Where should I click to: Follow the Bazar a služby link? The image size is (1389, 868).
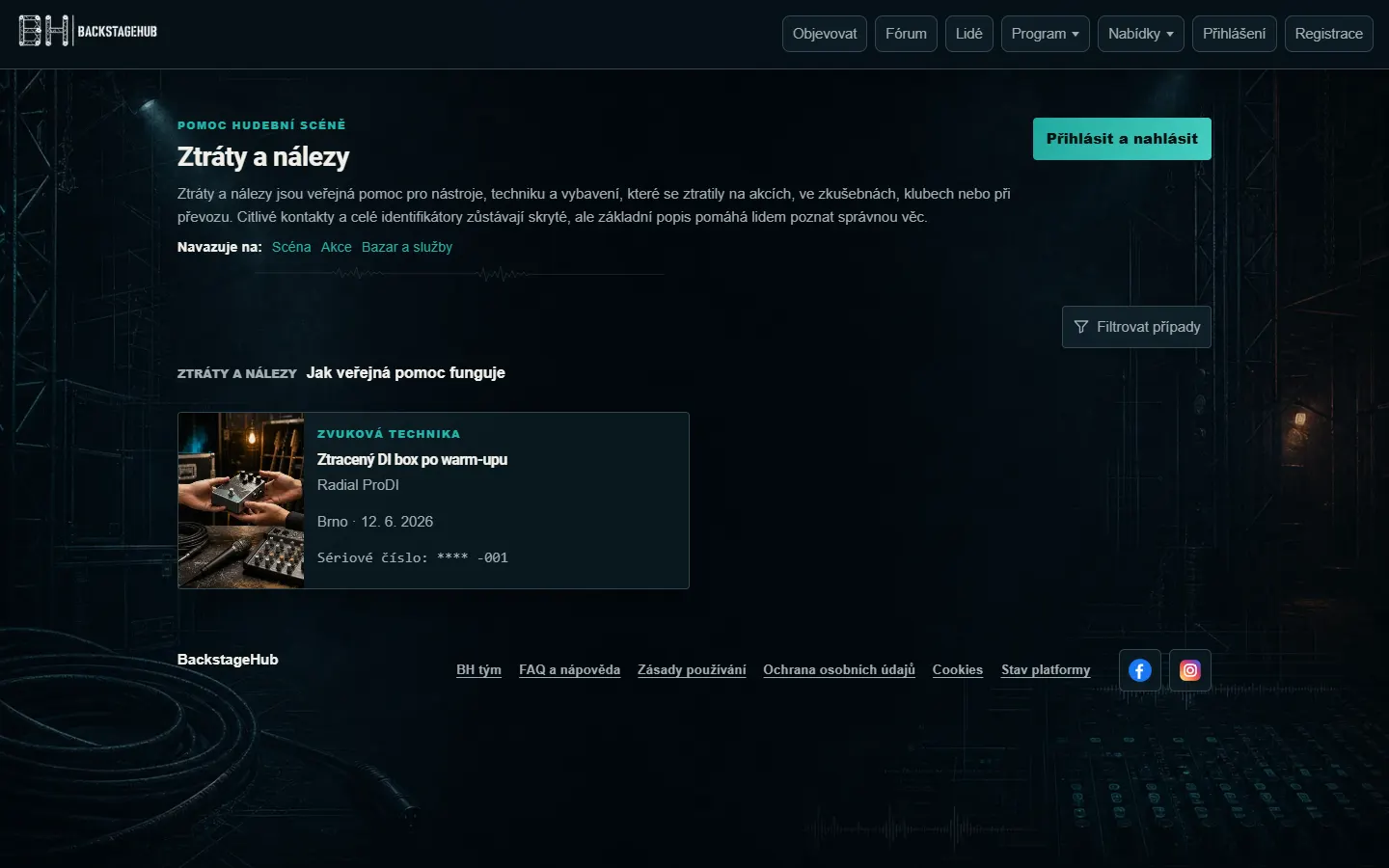click(x=407, y=247)
